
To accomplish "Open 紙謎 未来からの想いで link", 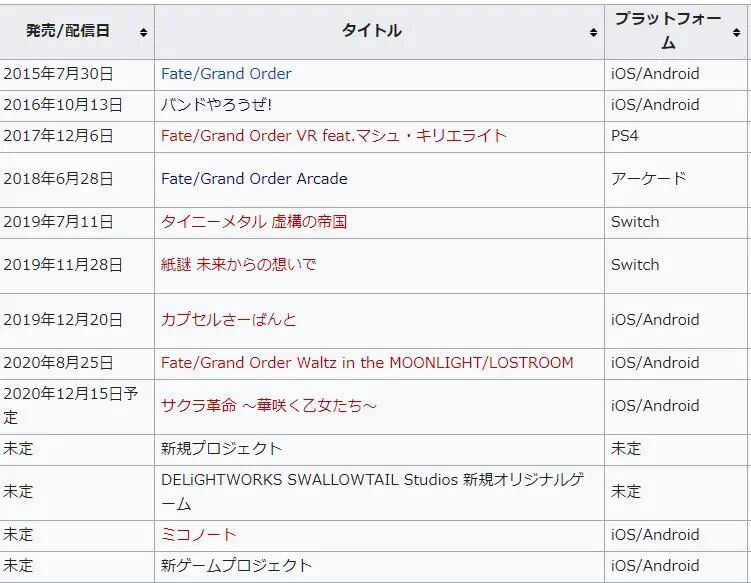I will [x=239, y=264].
